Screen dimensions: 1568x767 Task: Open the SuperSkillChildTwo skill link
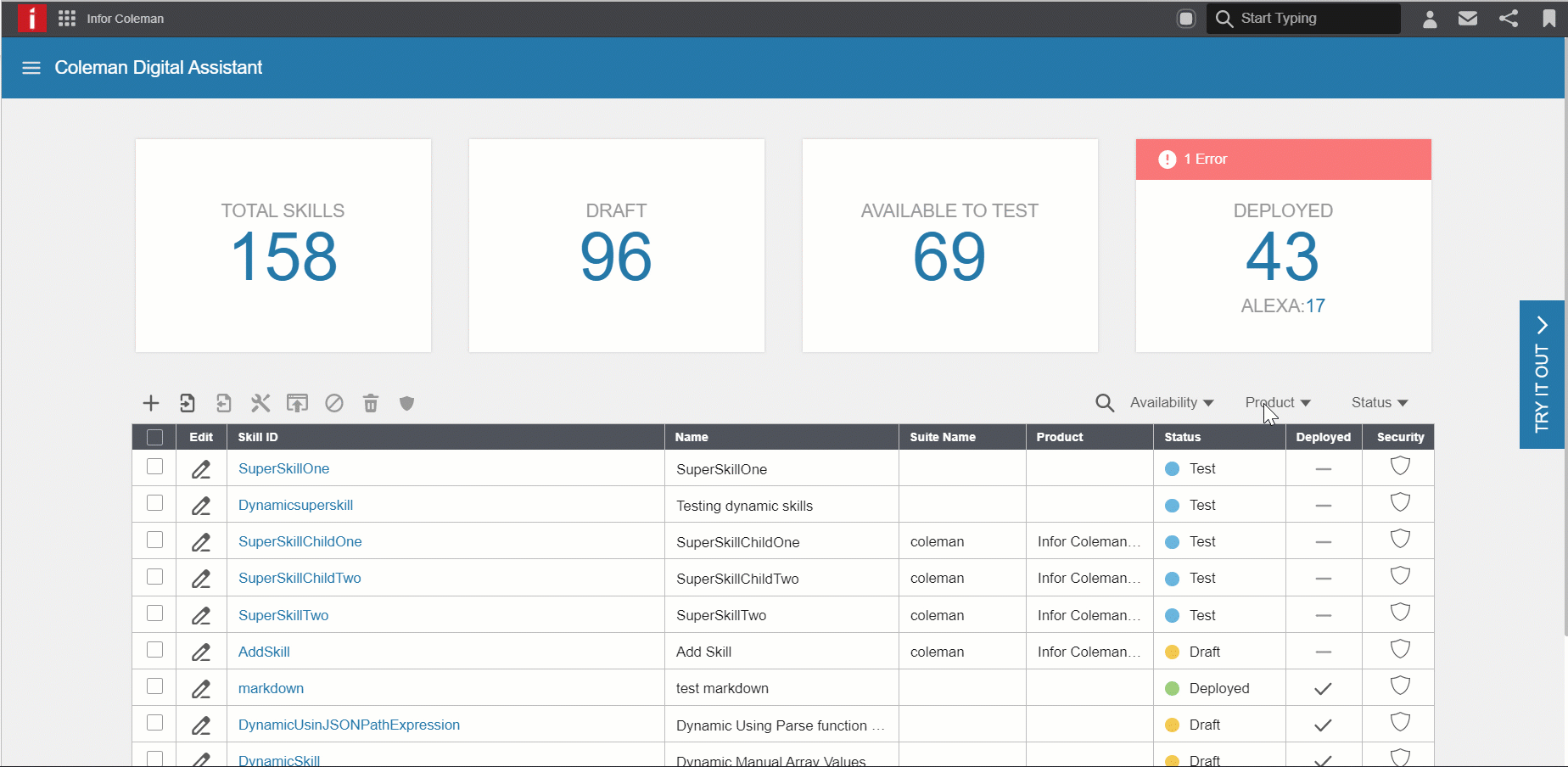300,578
